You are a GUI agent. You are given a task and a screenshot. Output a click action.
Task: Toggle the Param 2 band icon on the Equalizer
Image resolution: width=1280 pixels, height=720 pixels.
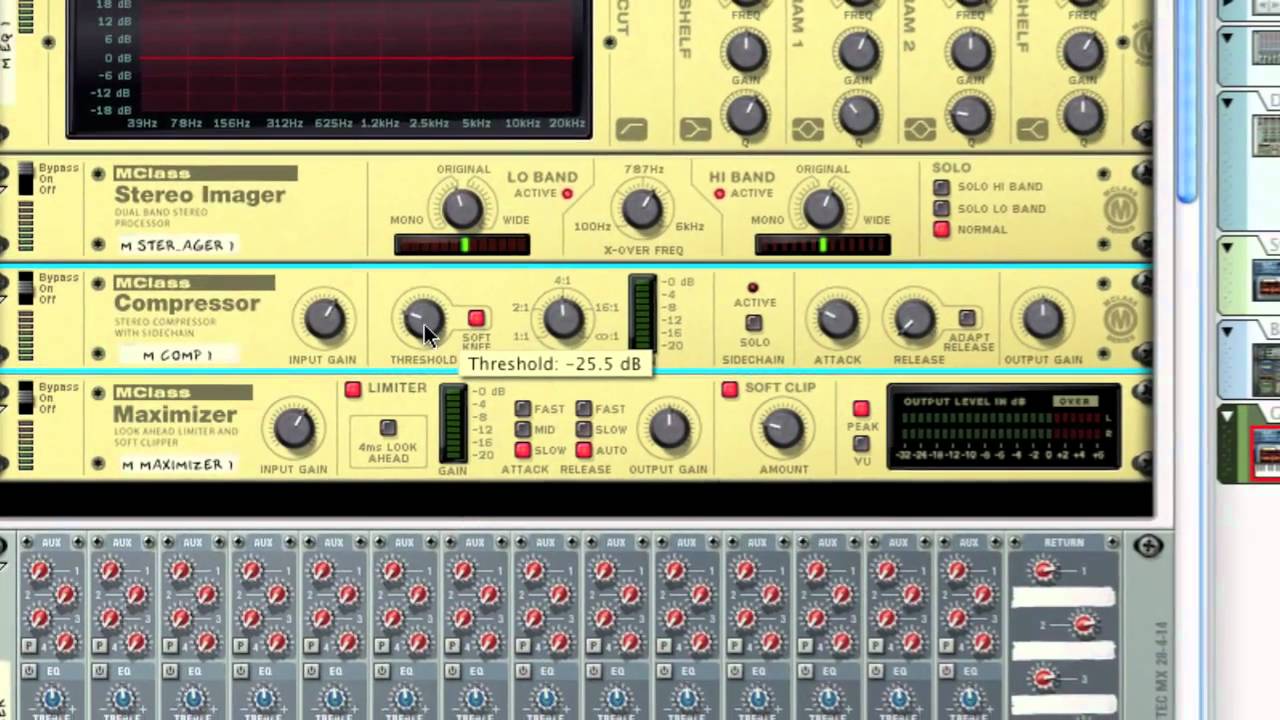920,129
